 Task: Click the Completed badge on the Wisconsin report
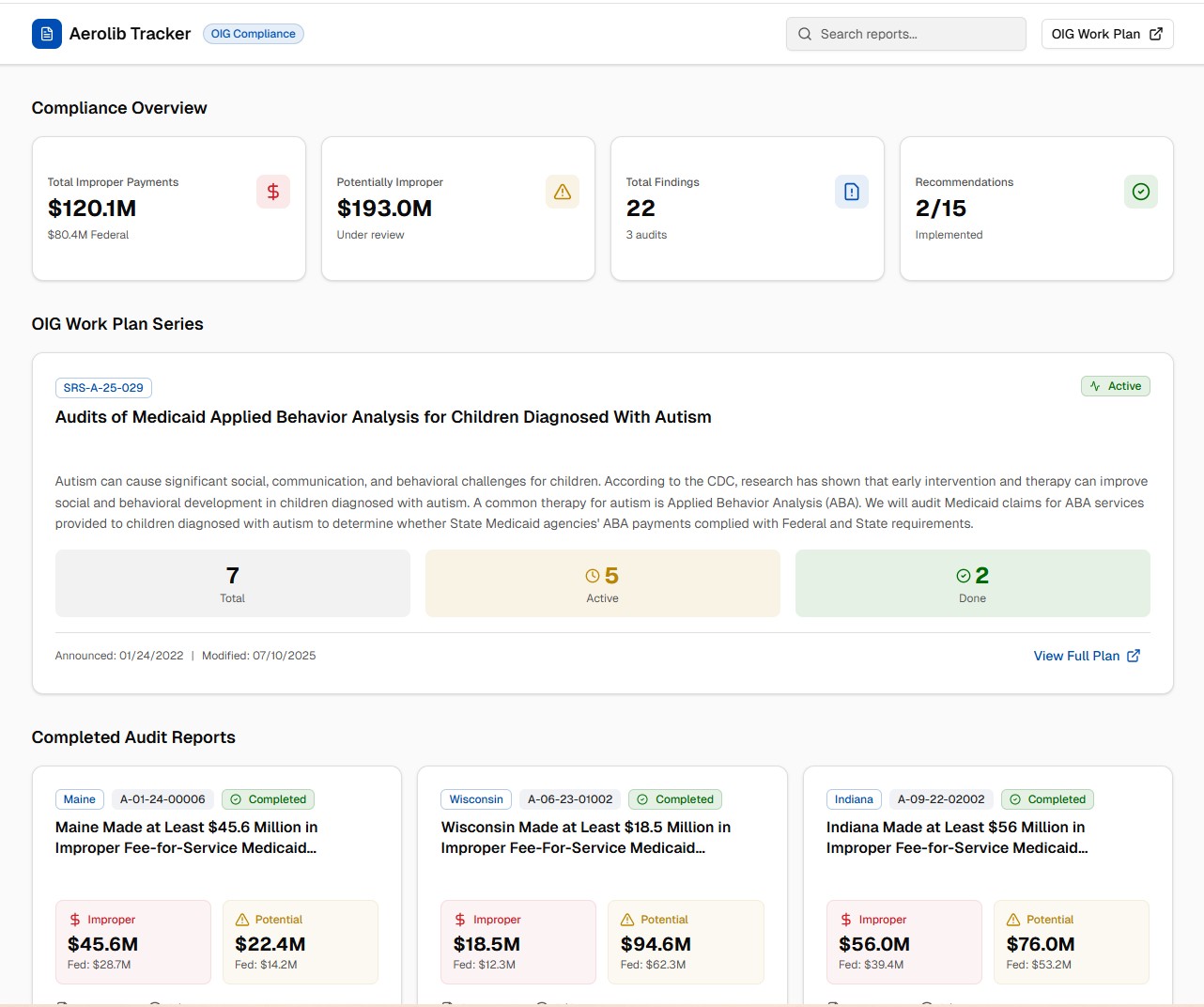[x=675, y=798]
